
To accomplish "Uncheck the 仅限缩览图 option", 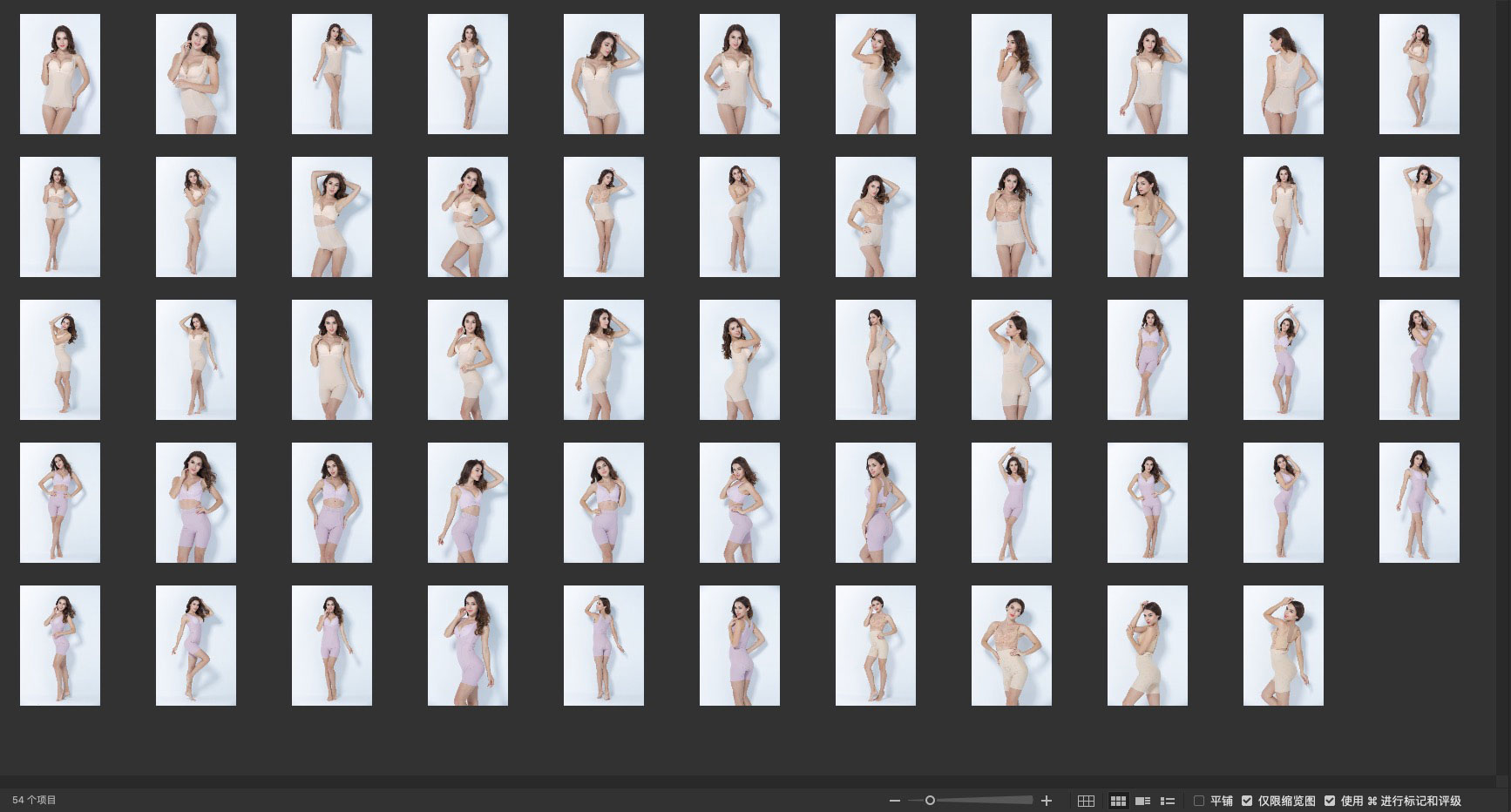I will [1247, 801].
